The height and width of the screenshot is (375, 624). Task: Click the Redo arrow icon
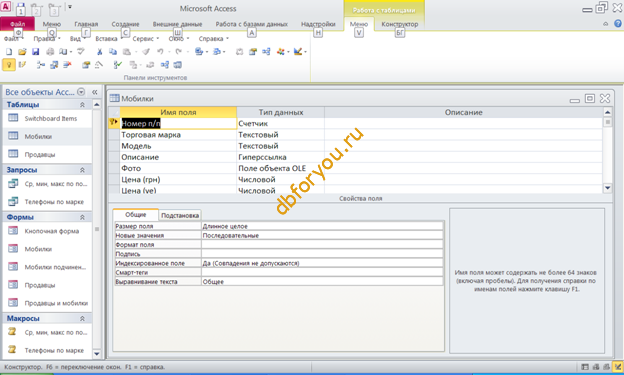(x=179, y=52)
